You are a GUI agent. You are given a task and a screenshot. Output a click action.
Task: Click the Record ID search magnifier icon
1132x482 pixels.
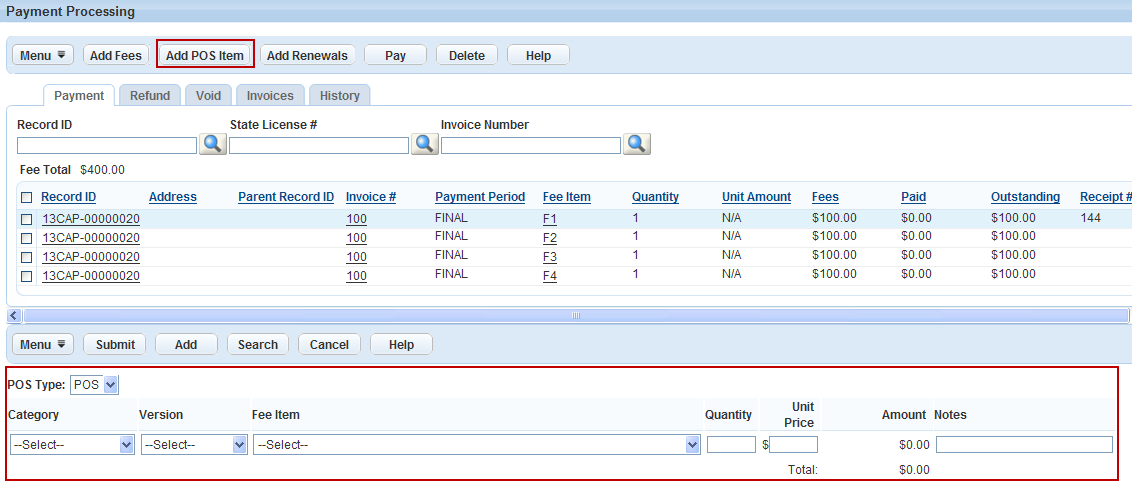(213, 144)
